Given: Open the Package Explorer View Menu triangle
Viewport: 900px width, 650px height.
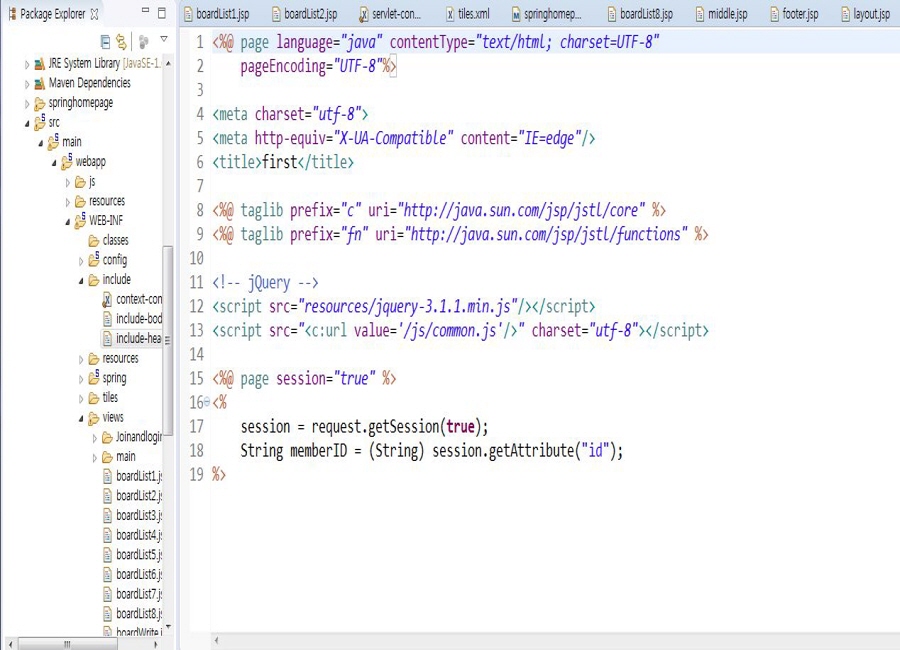Looking at the screenshot, I should 164,39.
